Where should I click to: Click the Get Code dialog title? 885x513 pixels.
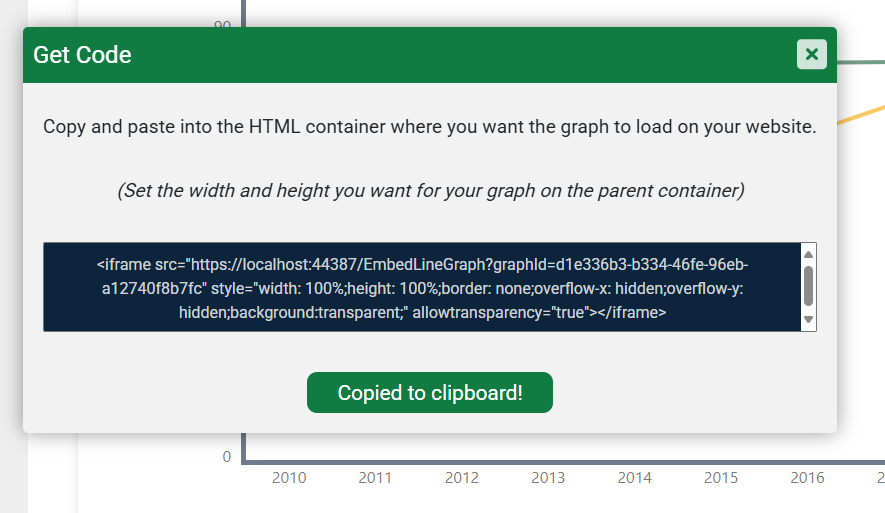tap(82, 55)
